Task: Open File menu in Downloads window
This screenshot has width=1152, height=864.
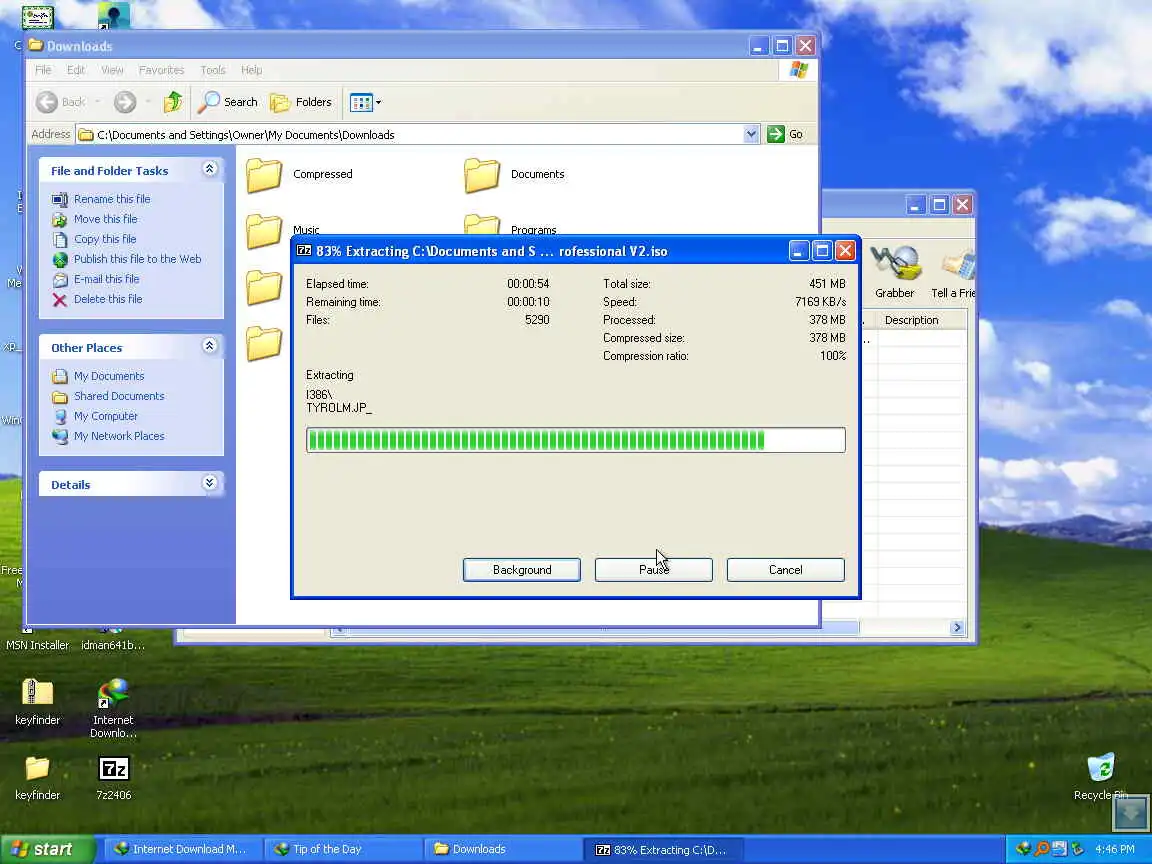Action: pos(43,70)
